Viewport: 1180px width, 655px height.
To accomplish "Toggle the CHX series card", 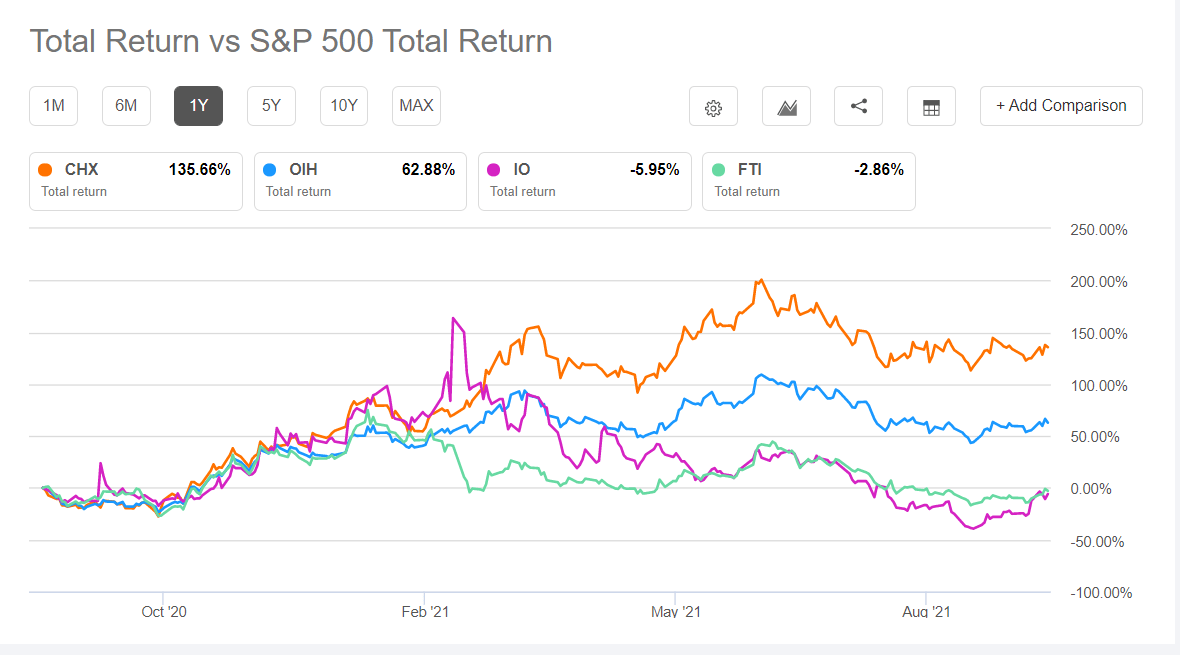I will tap(135, 180).
